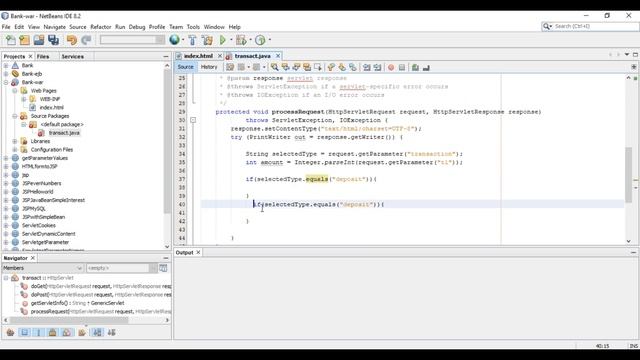Switch to the index.html editor tab
This screenshot has height=360, width=640.
tap(198, 56)
